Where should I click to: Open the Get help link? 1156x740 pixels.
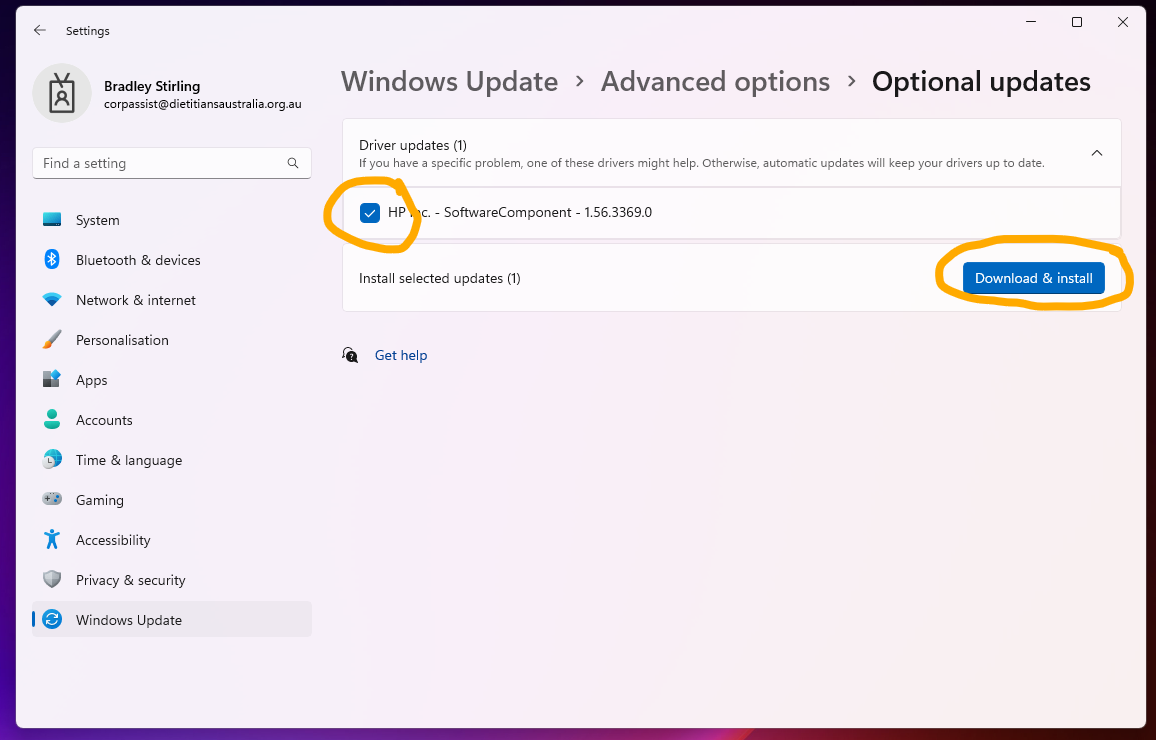(400, 354)
